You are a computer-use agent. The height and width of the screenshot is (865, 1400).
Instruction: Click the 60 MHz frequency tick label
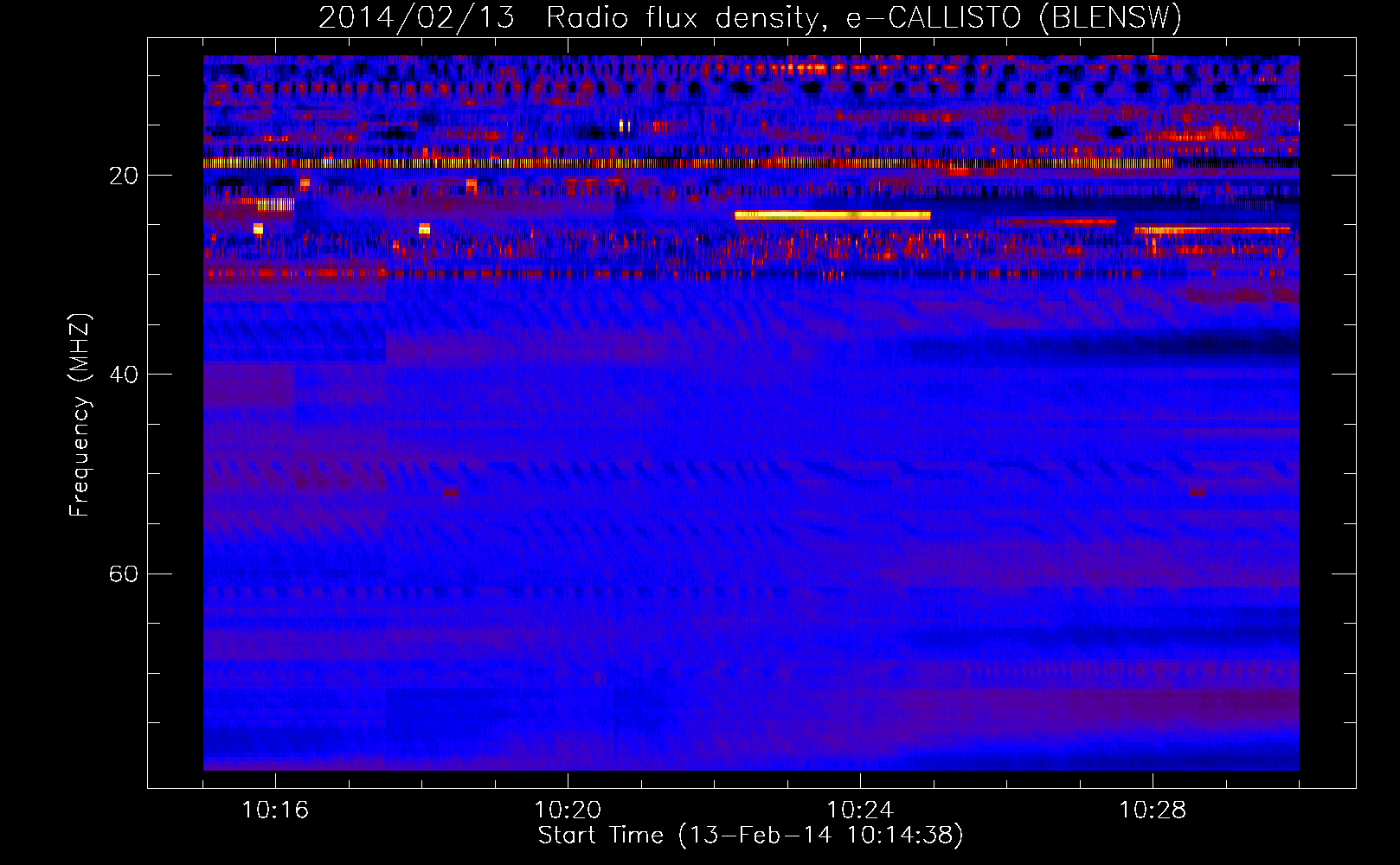tap(123, 573)
